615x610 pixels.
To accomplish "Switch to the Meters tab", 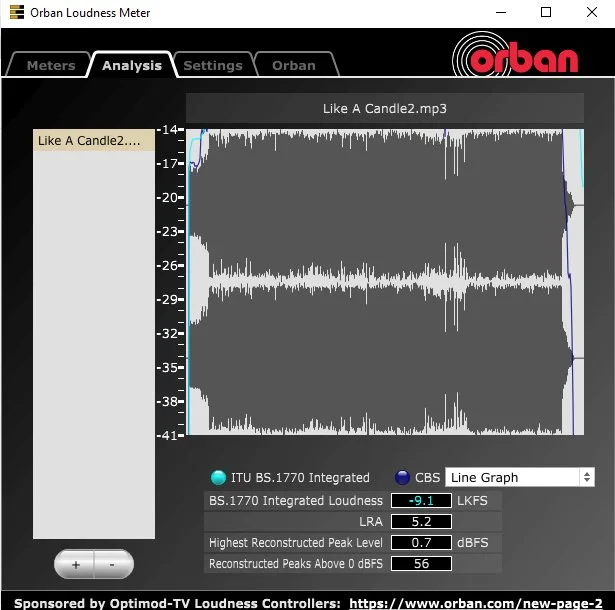I will point(51,65).
